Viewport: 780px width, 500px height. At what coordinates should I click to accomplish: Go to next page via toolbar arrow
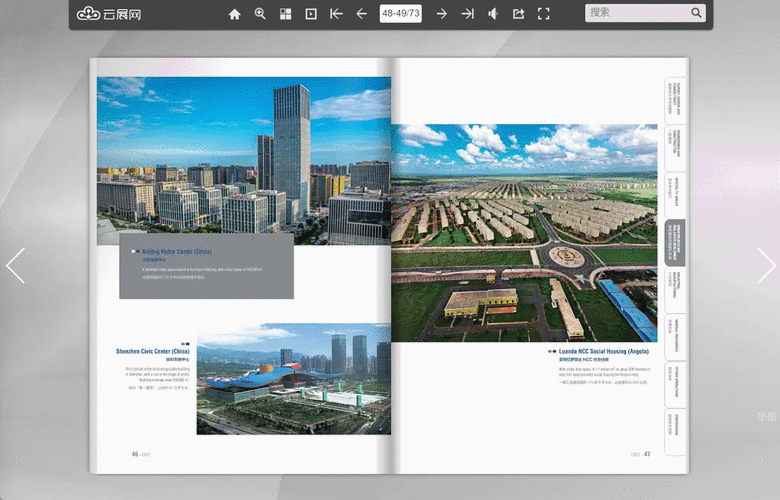tap(441, 14)
